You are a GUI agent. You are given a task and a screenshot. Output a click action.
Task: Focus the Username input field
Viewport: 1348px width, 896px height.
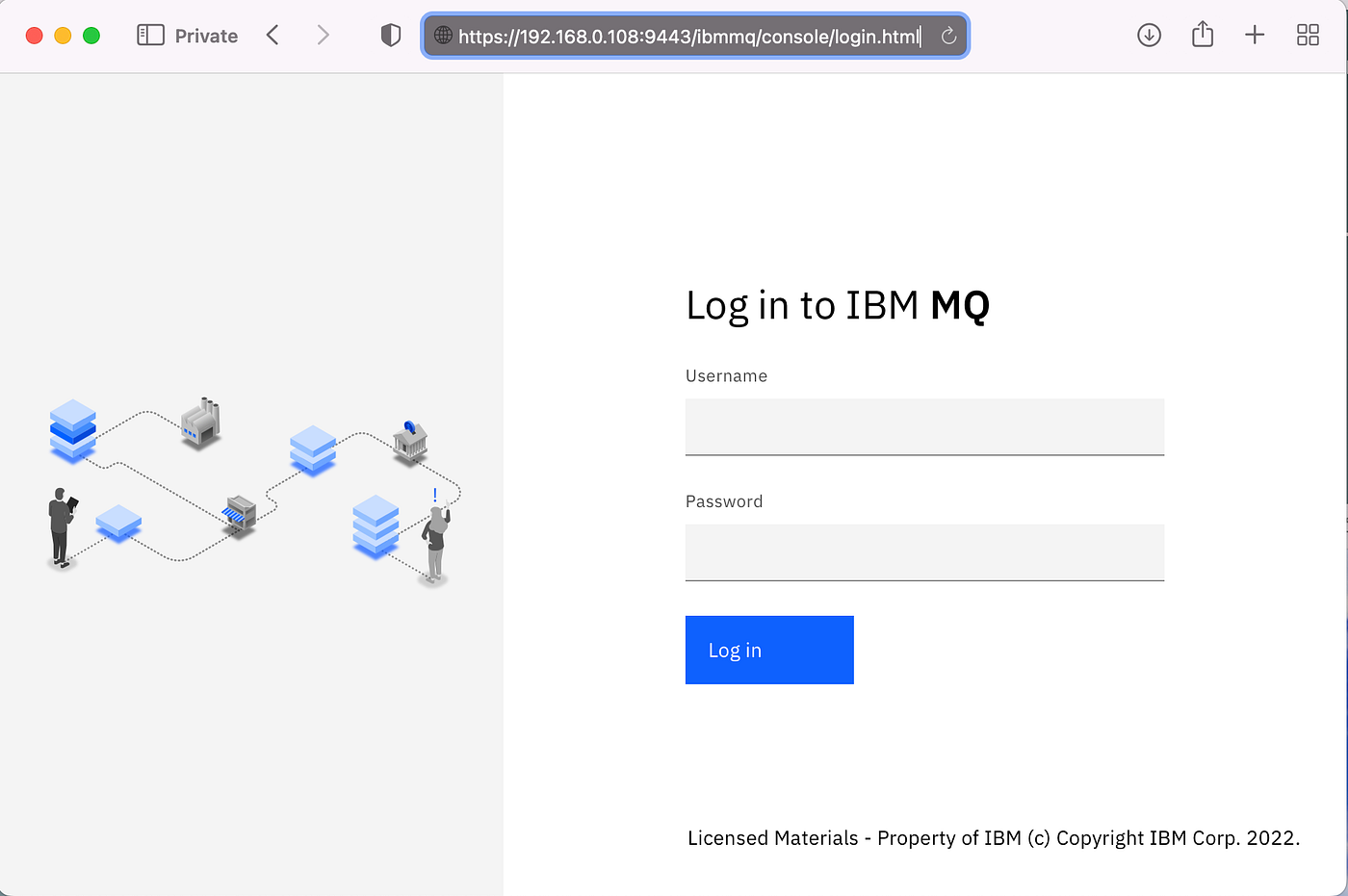(x=924, y=426)
